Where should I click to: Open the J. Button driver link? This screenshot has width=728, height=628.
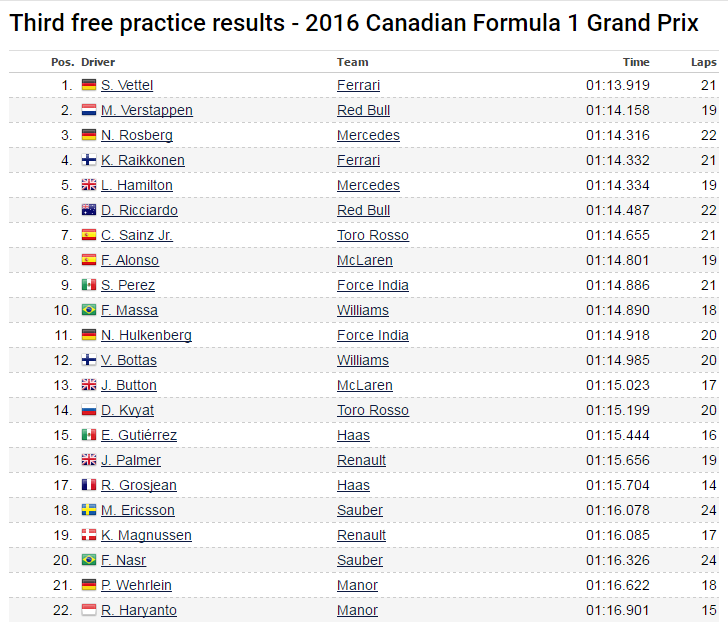pos(129,385)
